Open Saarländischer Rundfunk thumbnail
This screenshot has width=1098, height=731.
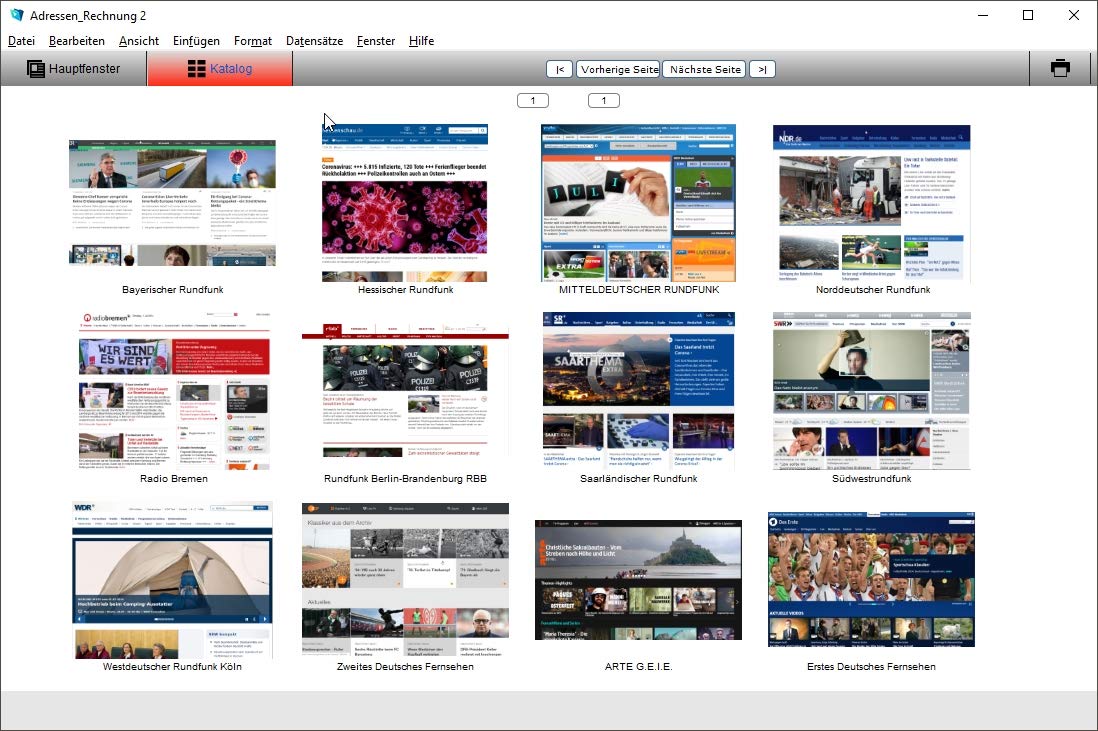pyautogui.click(x=638, y=391)
